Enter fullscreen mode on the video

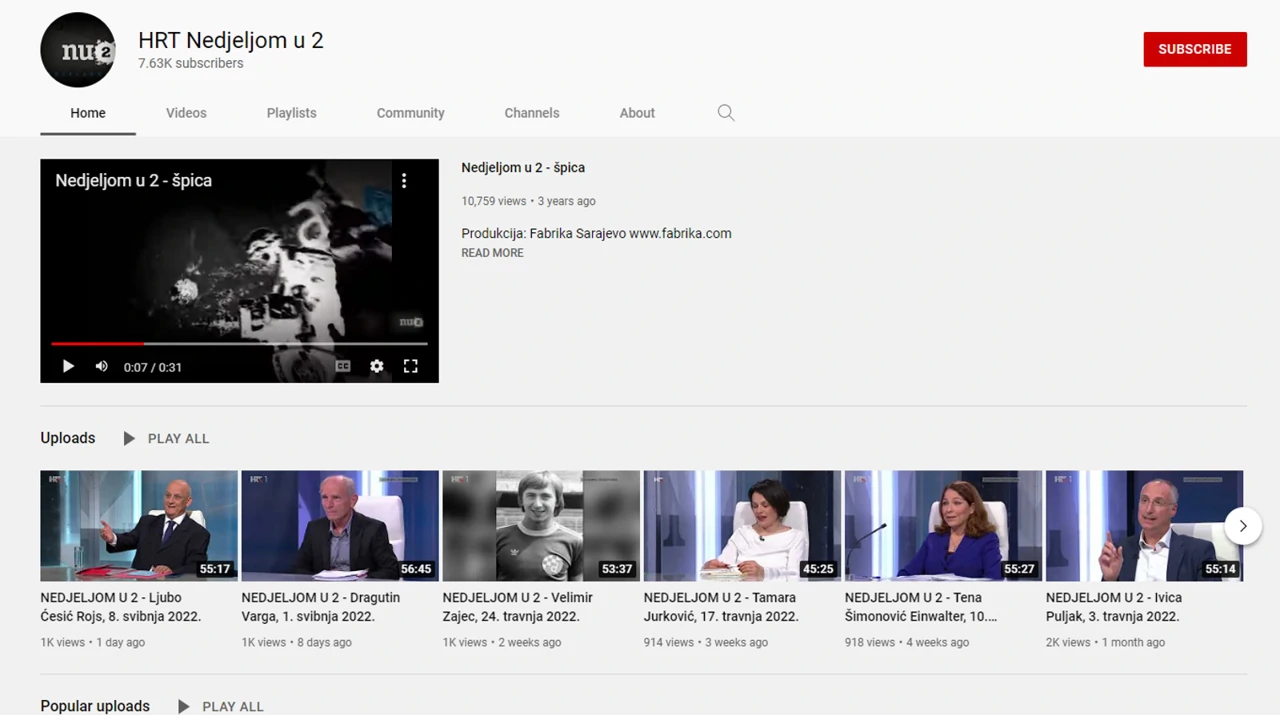(410, 366)
